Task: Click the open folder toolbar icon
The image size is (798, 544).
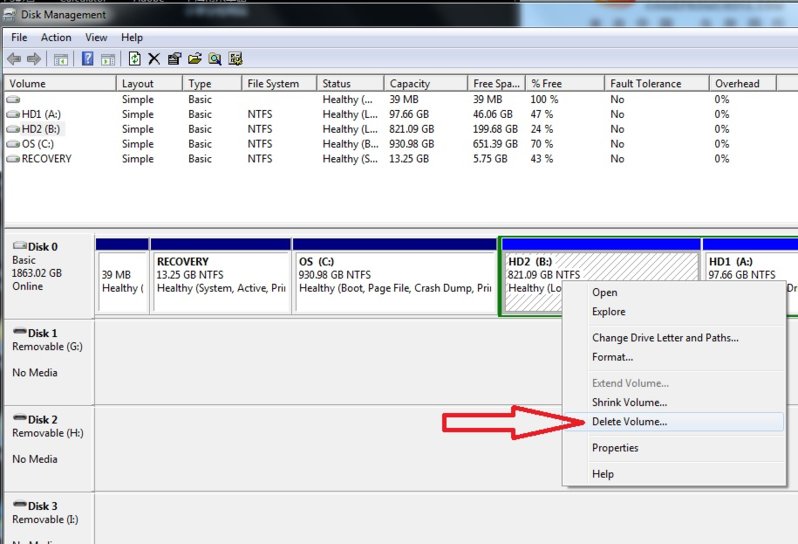Action: tap(195, 59)
